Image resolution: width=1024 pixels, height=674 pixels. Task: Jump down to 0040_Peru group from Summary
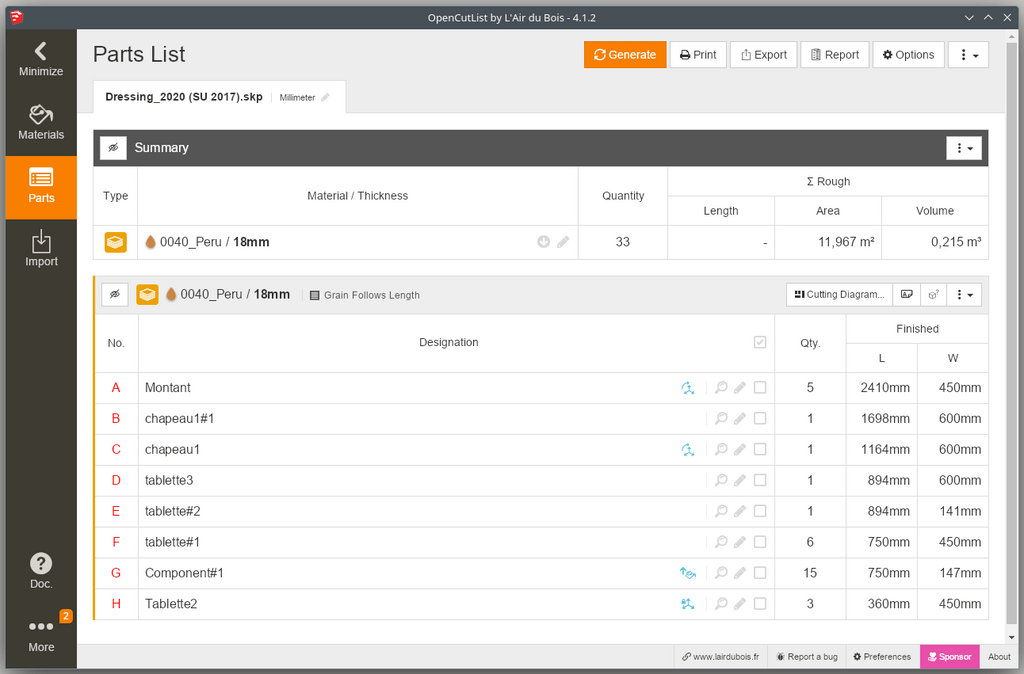(x=543, y=242)
